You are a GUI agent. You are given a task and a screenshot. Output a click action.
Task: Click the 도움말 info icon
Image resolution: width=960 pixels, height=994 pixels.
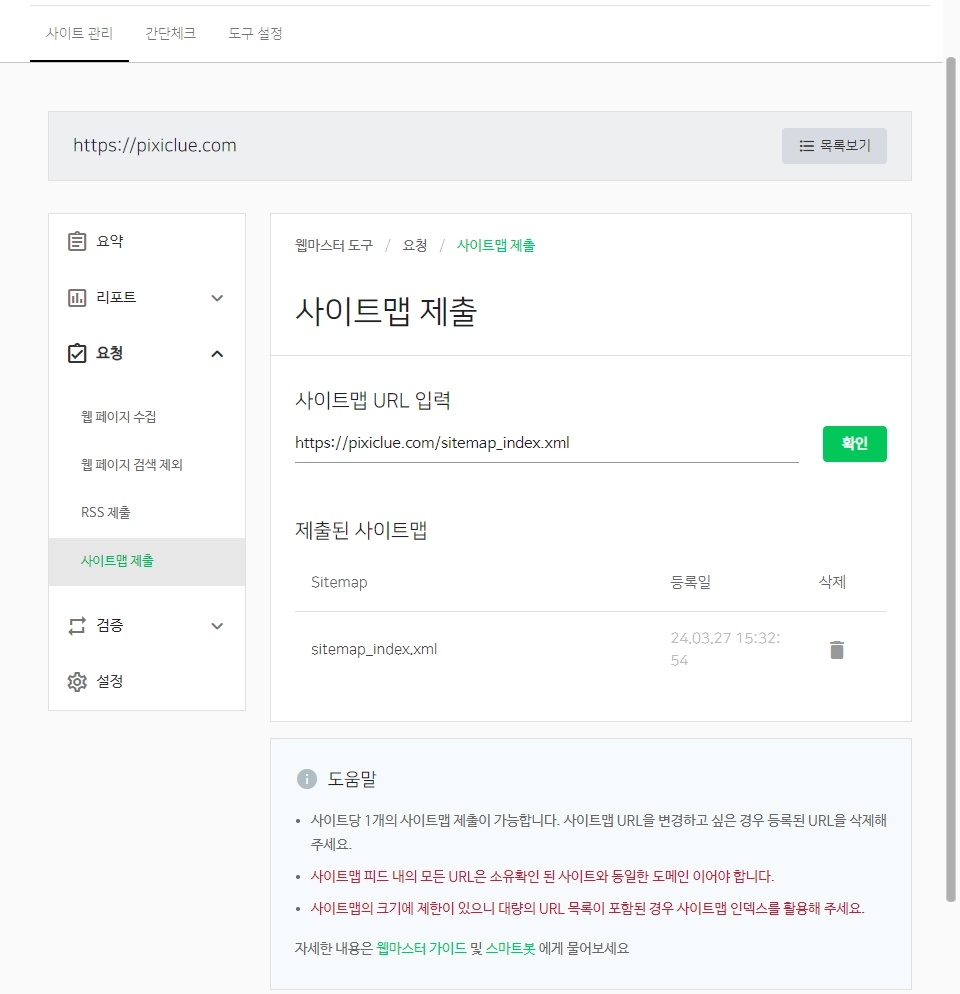click(307, 778)
